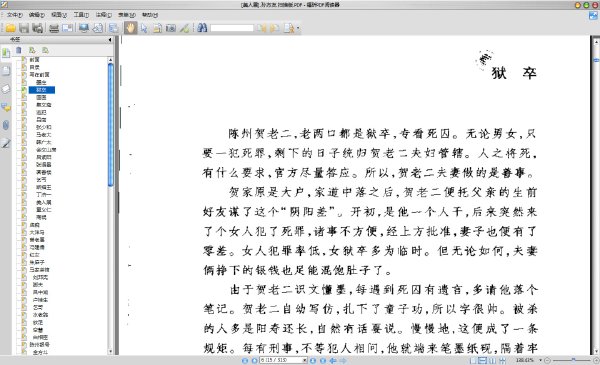Click the bookmark panel vertical scrollbar
Image resolution: width=600 pixels, height=365 pixels.
[111, 125]
